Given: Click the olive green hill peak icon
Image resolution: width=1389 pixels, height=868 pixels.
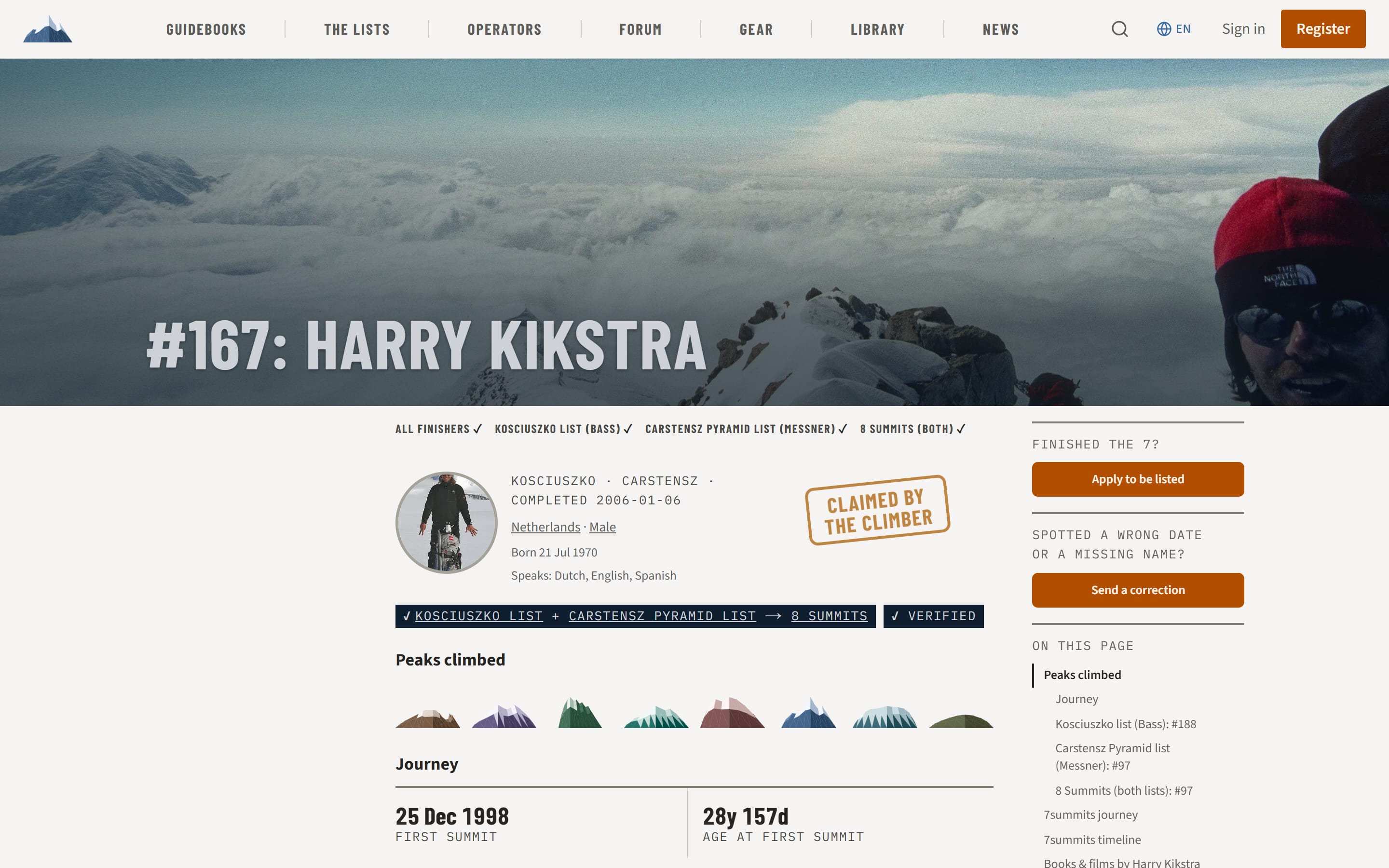Looking at the screenshot, I should (961, 721).
